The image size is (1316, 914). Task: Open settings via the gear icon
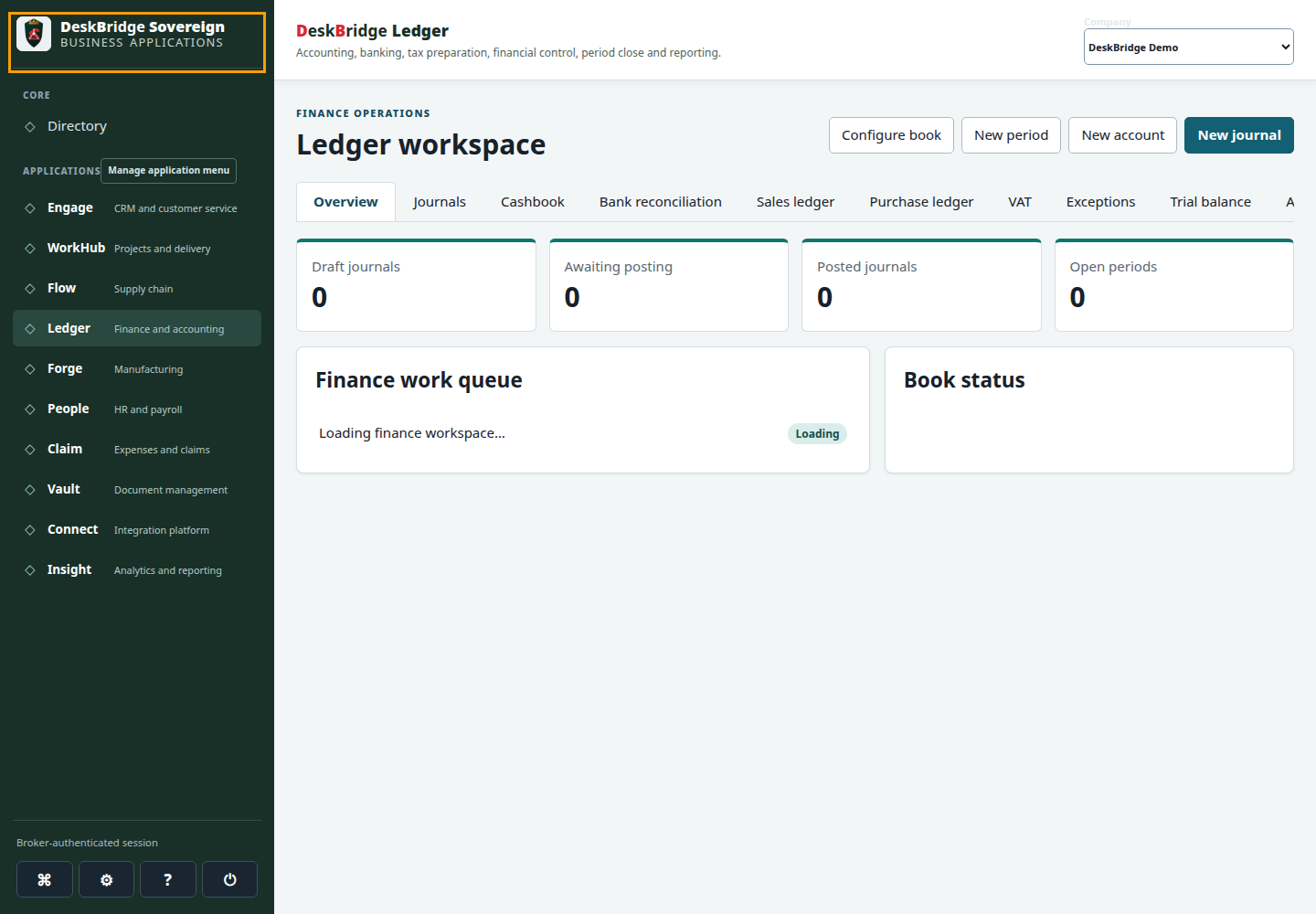tap(106, 879)
